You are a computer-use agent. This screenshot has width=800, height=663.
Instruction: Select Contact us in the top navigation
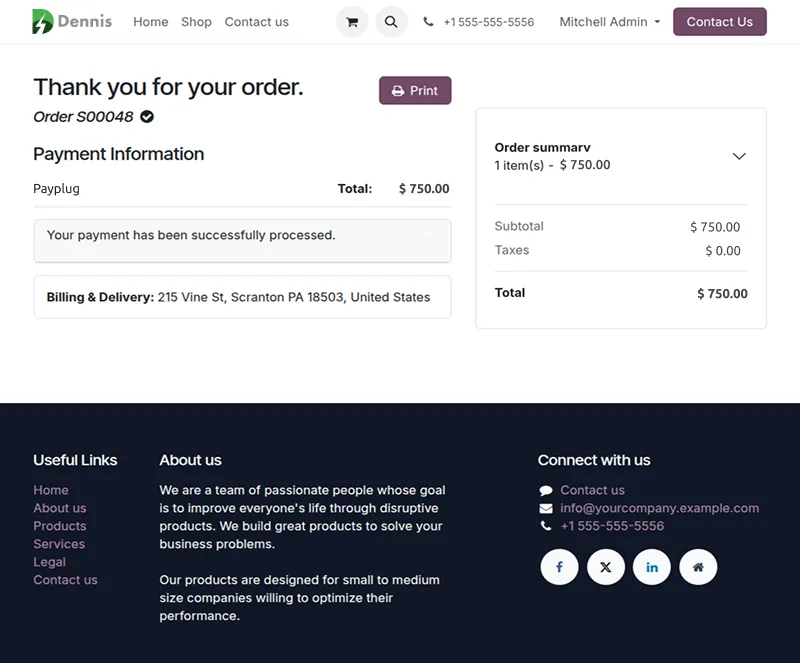coord(256,21)
